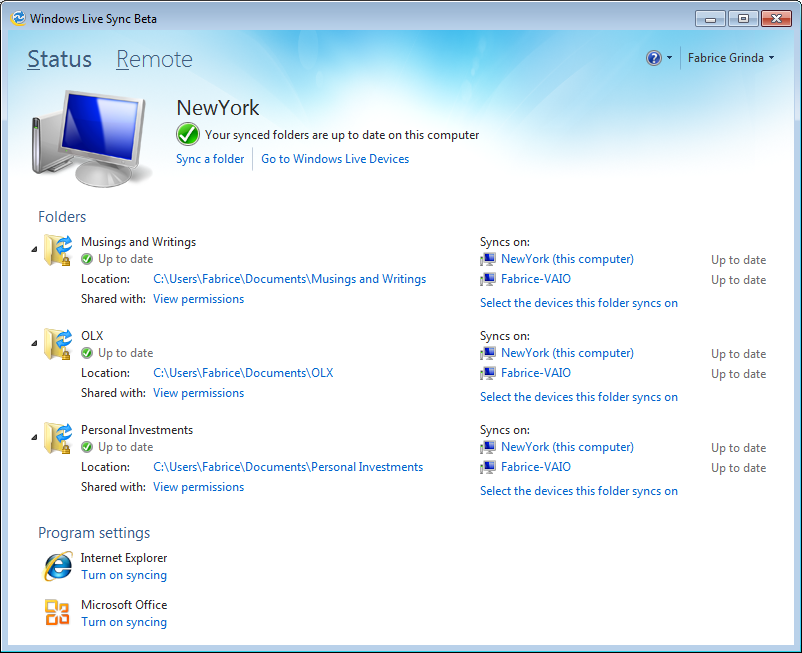Open Go to Windows Live Devices link
The image size is (802, 653).
(335, 159)
